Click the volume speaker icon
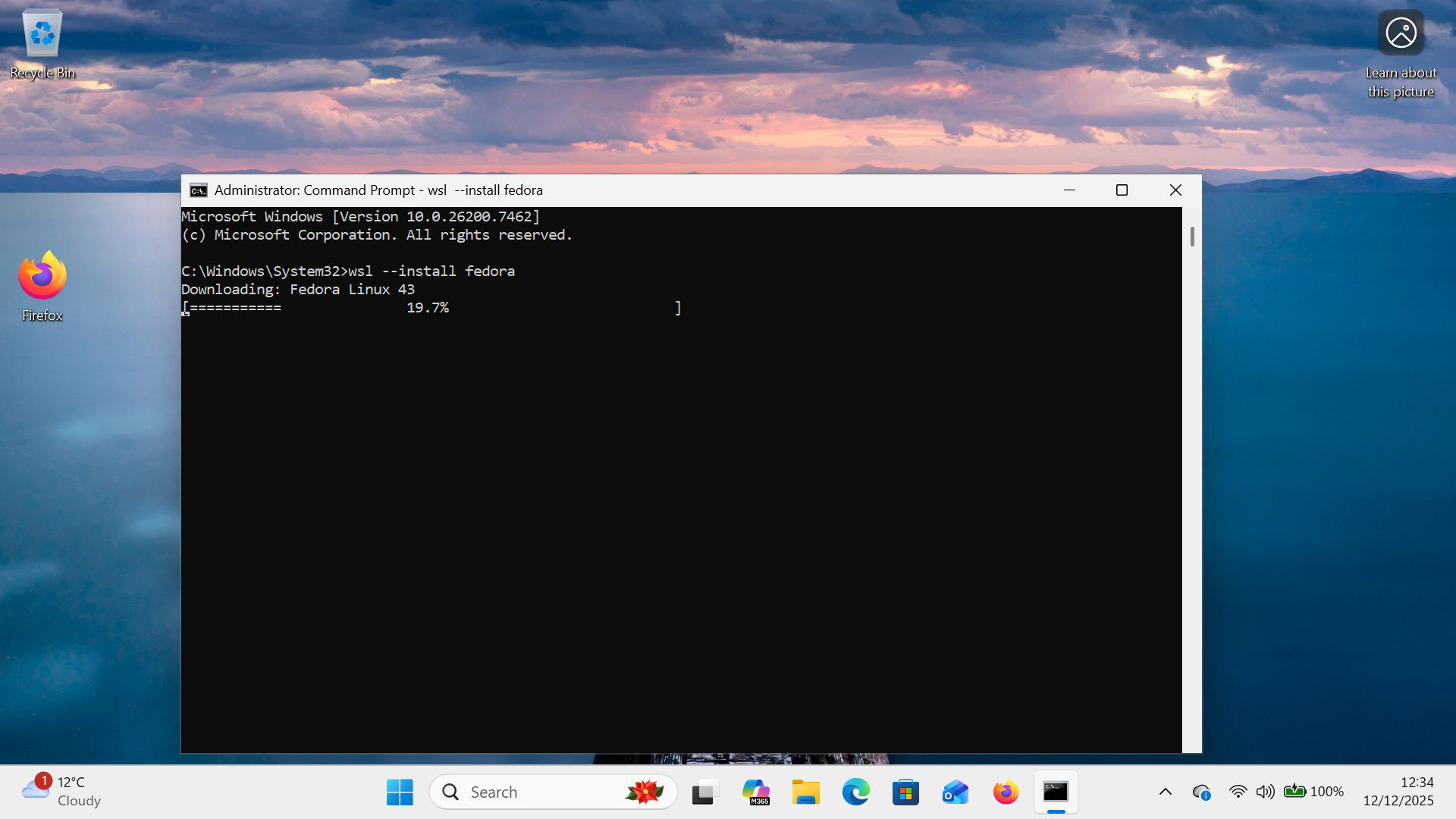Image resolution: width=1456 pixels, height=819 pixels. (x=1265, y=792)
